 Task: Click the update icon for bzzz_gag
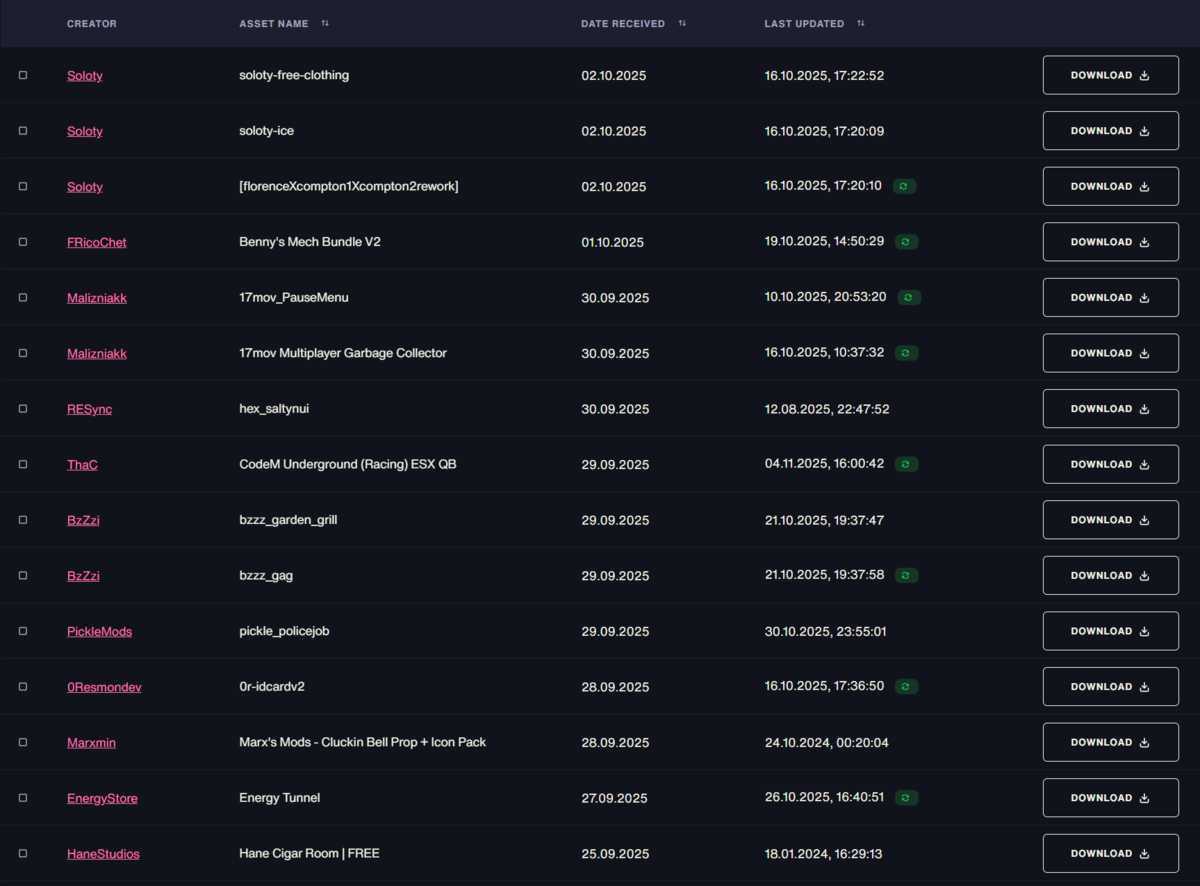[906, 575]
